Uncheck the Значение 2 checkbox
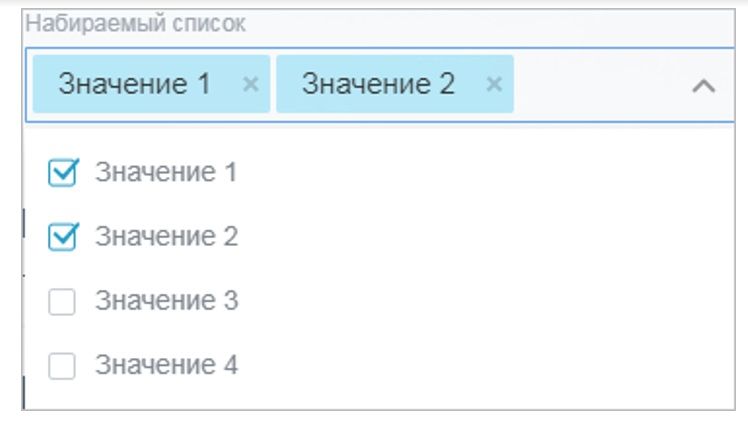748x425 pixels. click(x=62, y=237)
